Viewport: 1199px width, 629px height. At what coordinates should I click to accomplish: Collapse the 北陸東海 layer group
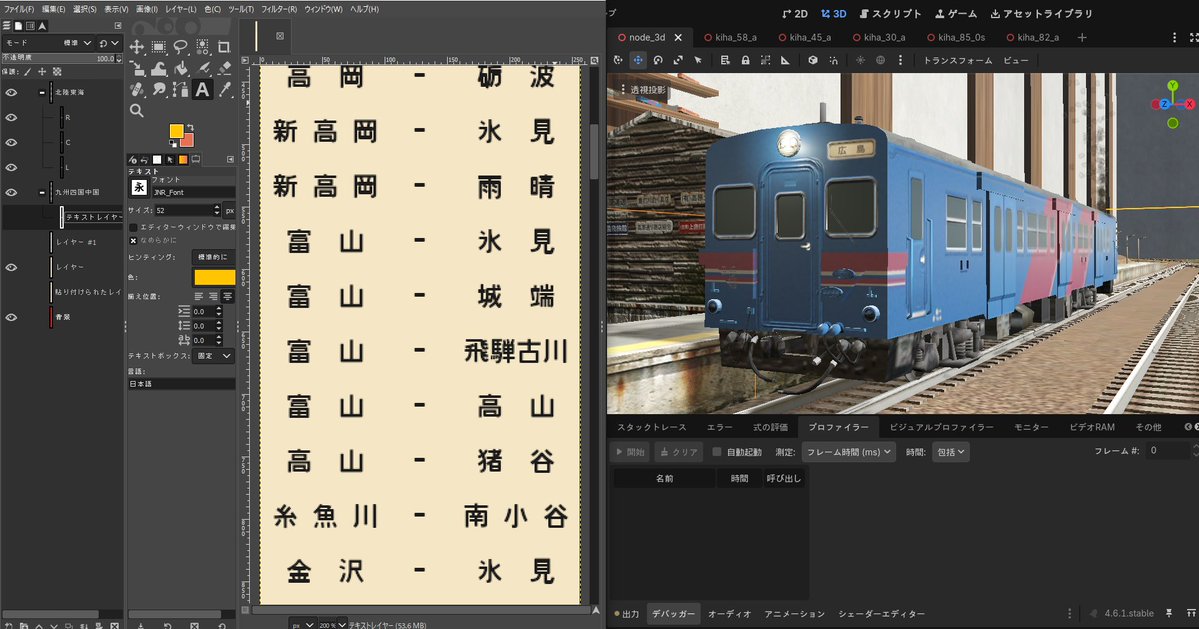[x=42, y=92]
